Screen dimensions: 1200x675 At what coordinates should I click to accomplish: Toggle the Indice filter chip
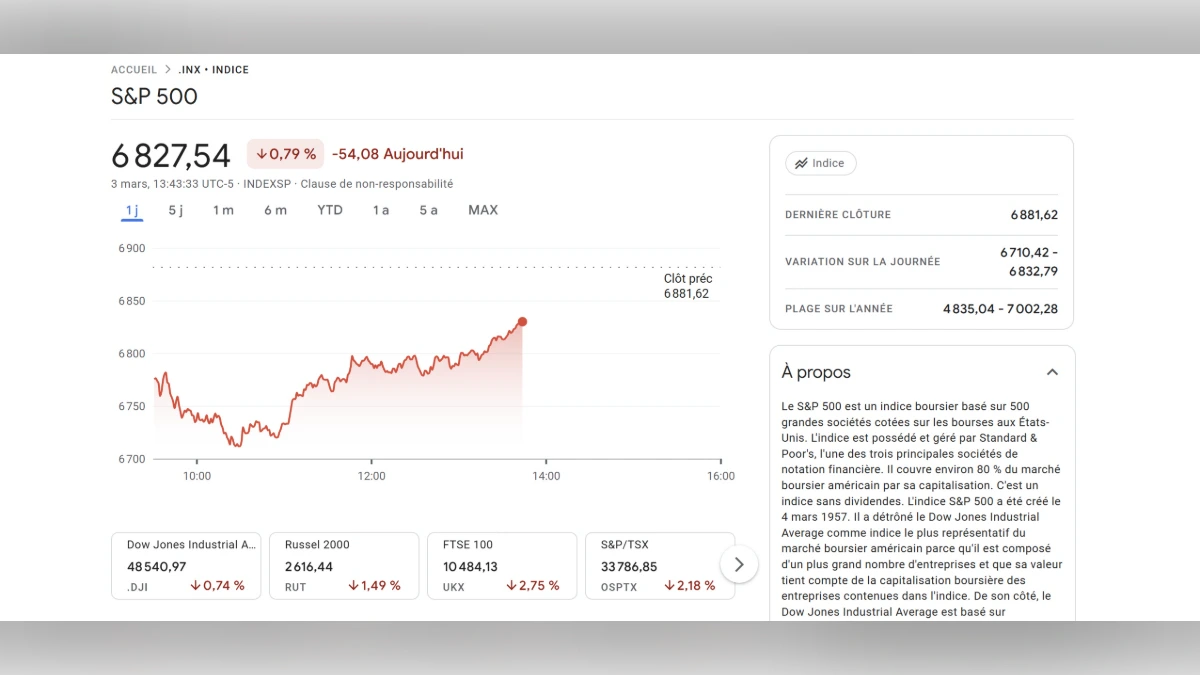tap(821, 163)
